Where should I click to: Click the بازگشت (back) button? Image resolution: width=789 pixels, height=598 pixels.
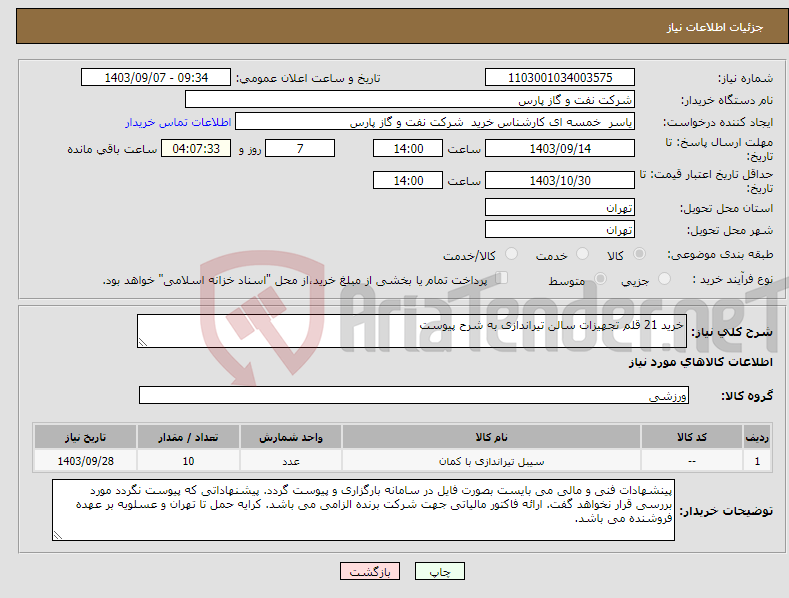tap(369, 571)
